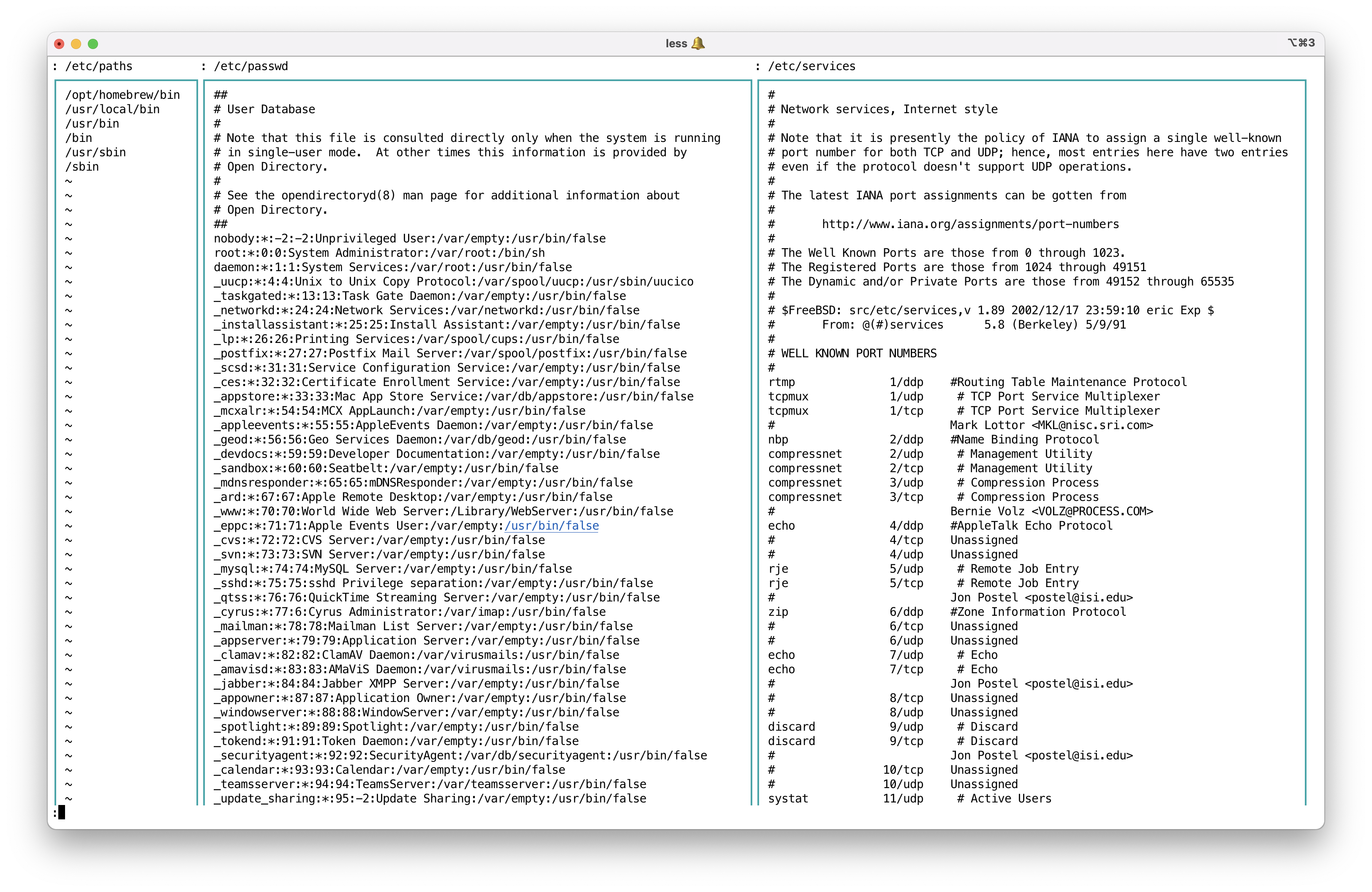The height and width of the screenshot is (892, 1372).
Task: Click the /usr/local/bin path line
Action: (x=112, y=109)
